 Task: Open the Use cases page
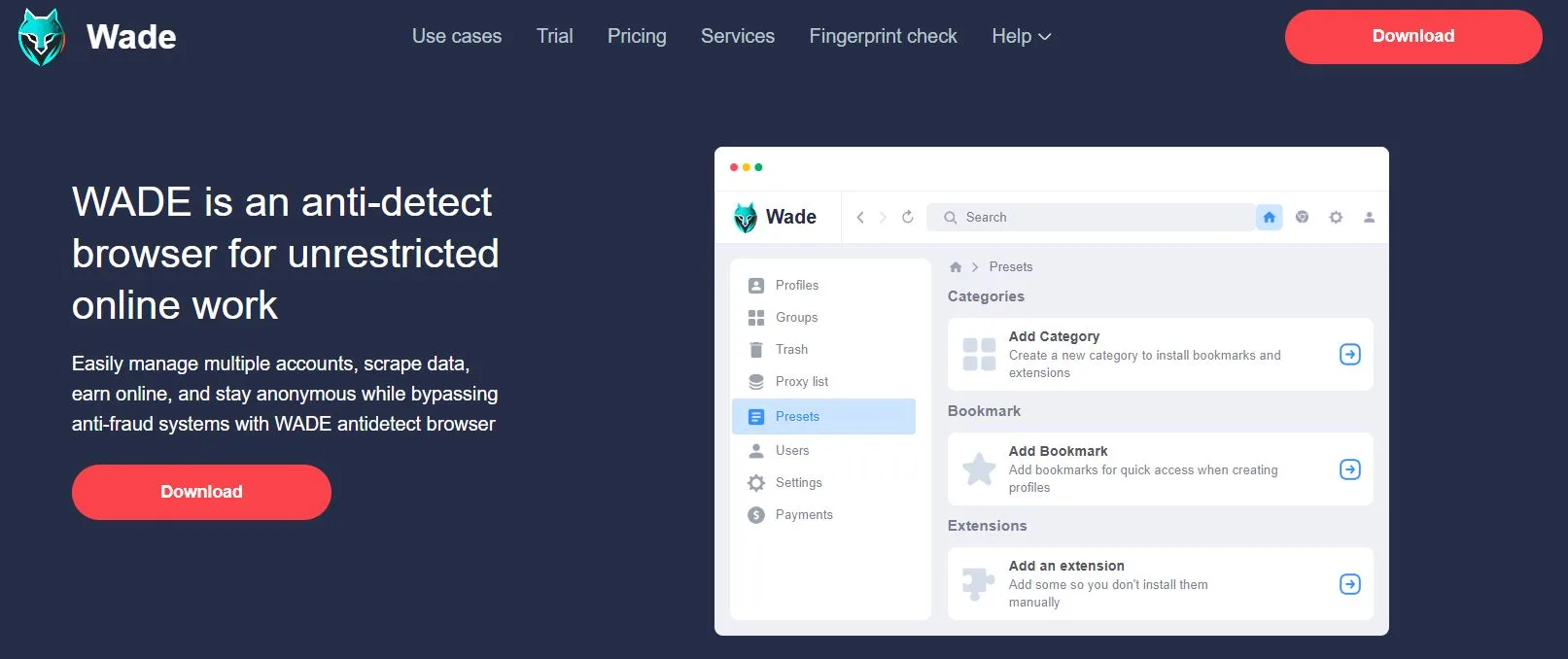tap(457, 36)
